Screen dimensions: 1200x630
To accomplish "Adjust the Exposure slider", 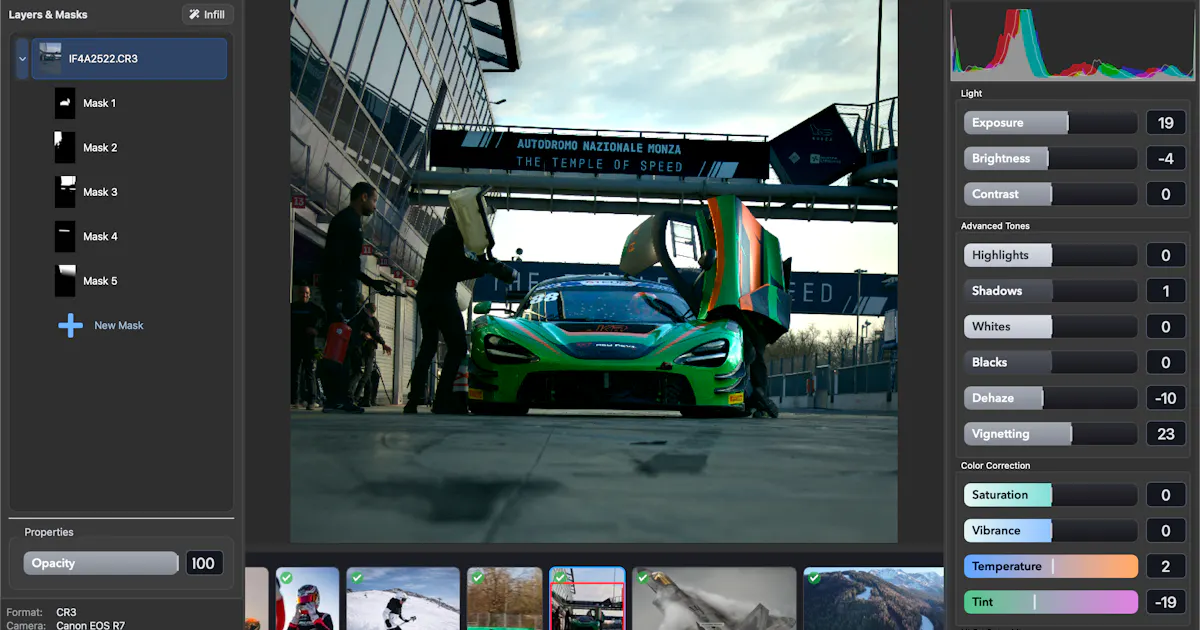I will coord(1051,123).
